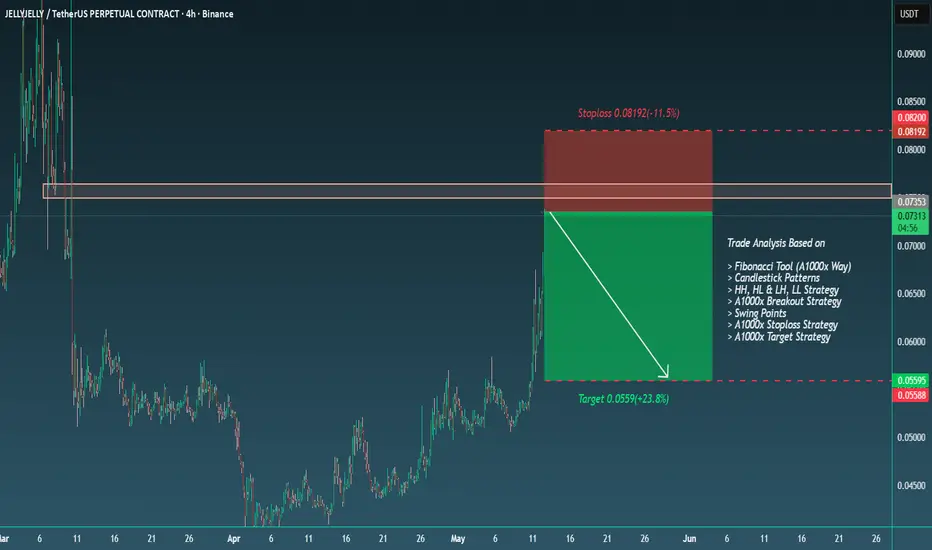
Task: Click 'A1000x Stoploss Strategy' line
Action: (783, 325)
